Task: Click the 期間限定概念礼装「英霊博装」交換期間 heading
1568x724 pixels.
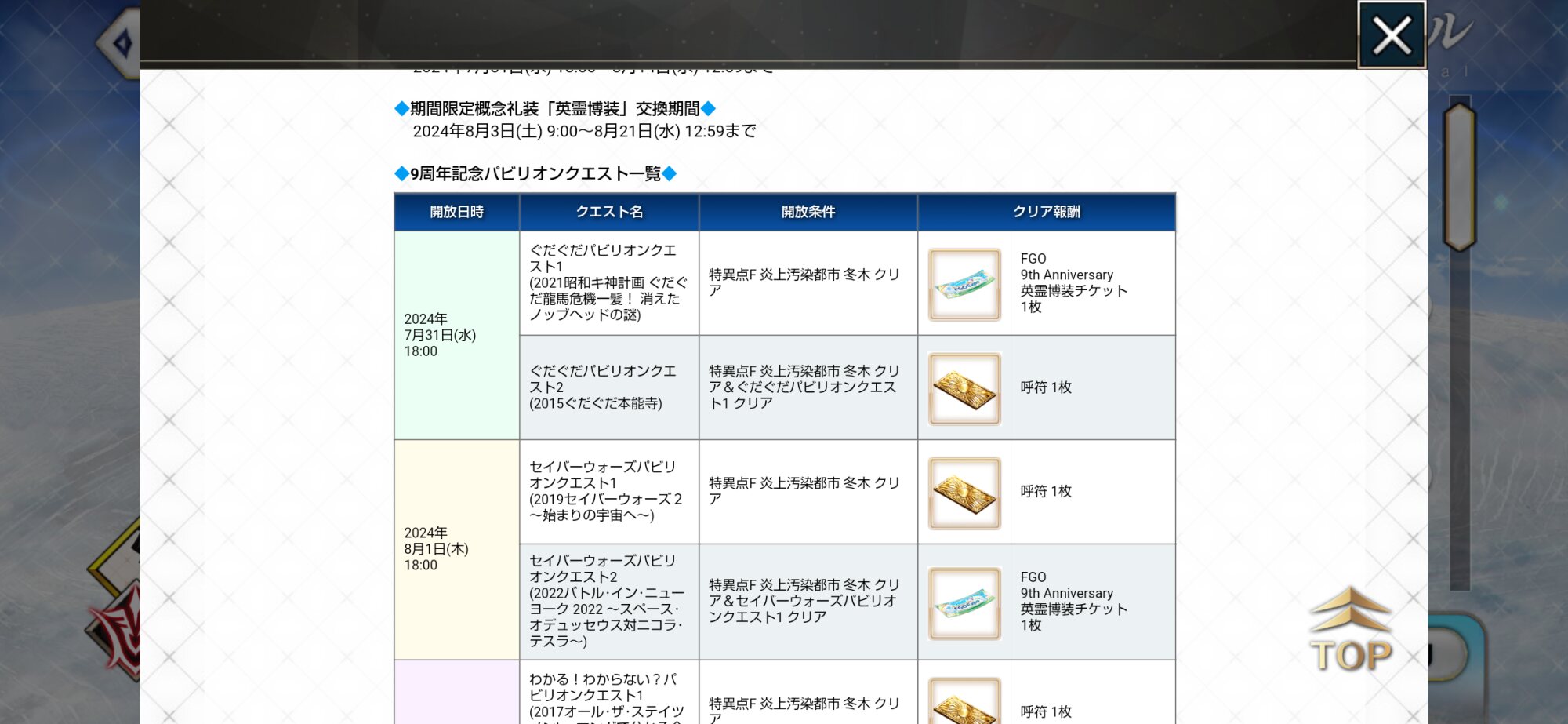Action: [x=554, y=108]
